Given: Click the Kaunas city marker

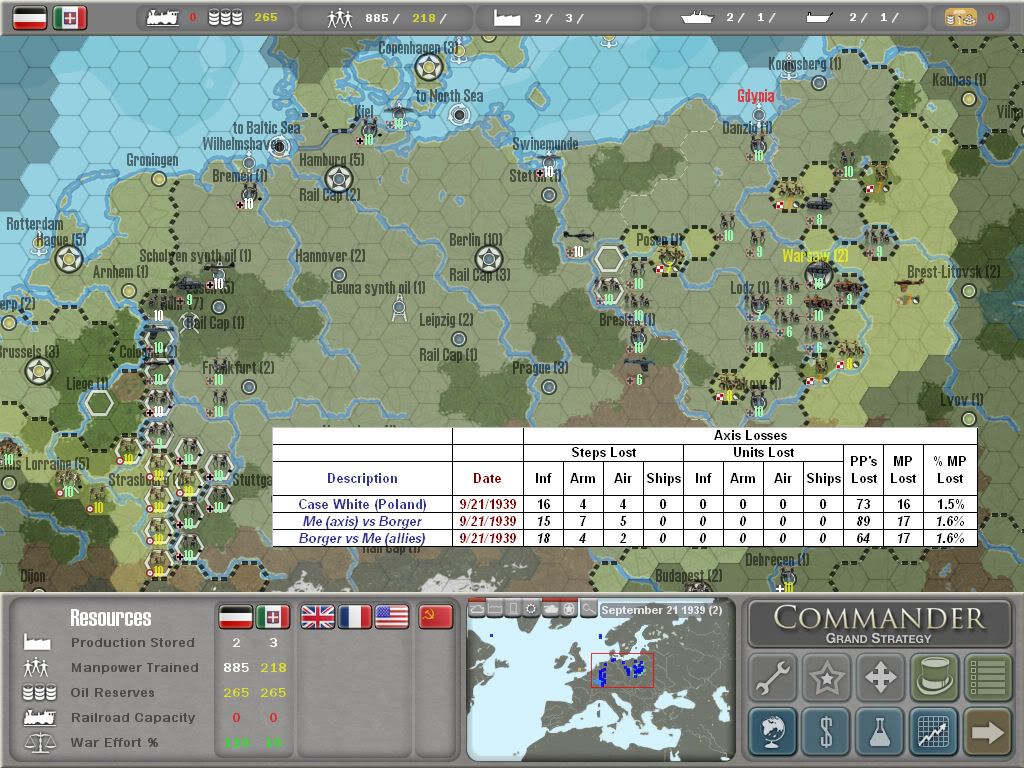Looking at the screenshot, I should pos(969,99).
